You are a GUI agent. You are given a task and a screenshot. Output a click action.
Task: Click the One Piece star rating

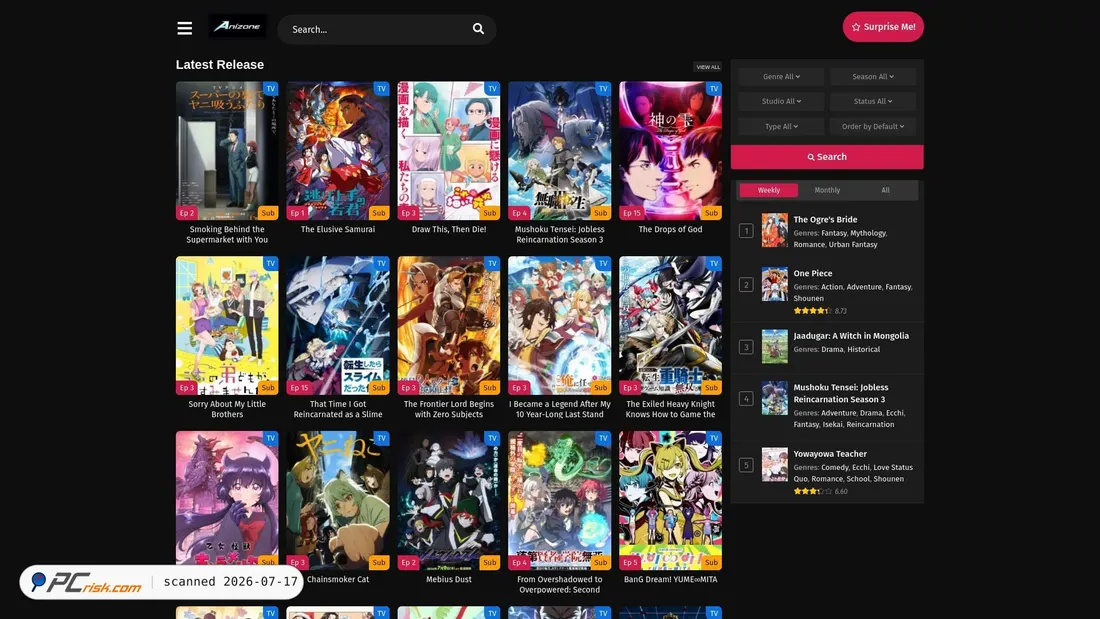[812, 311]
